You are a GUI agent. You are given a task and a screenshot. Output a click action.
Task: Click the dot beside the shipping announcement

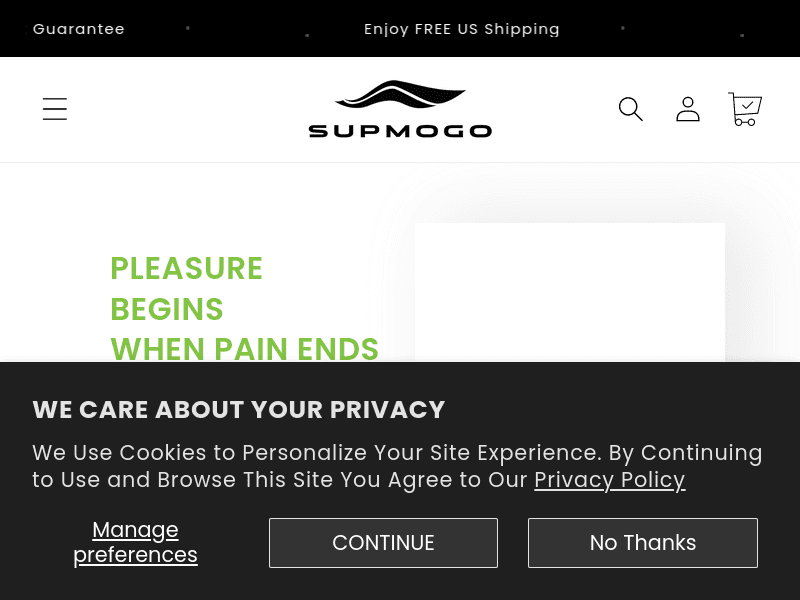(624, 29)
